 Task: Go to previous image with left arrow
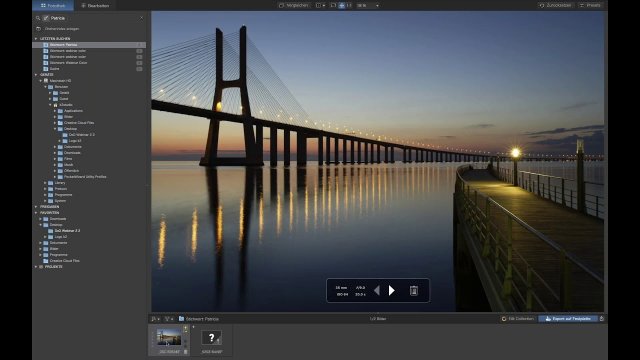(x=377, y=290)
